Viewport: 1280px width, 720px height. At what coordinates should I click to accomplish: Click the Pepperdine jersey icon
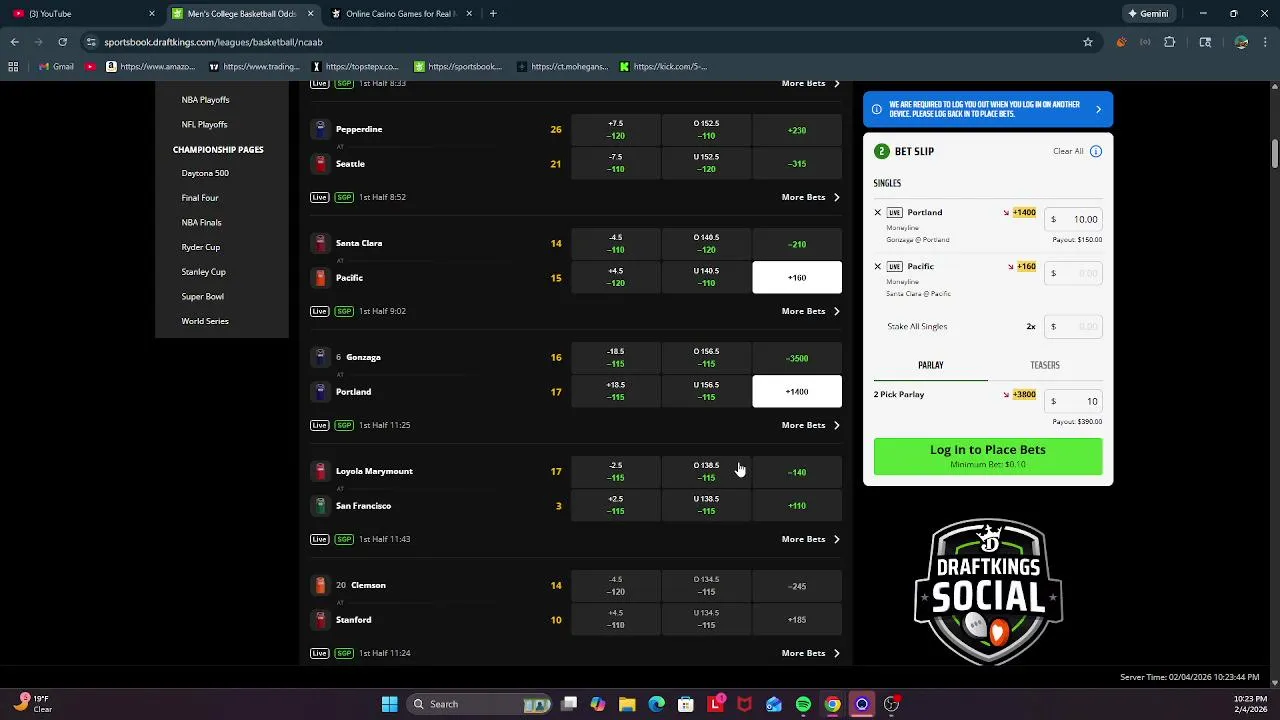[x=320, y=129]
